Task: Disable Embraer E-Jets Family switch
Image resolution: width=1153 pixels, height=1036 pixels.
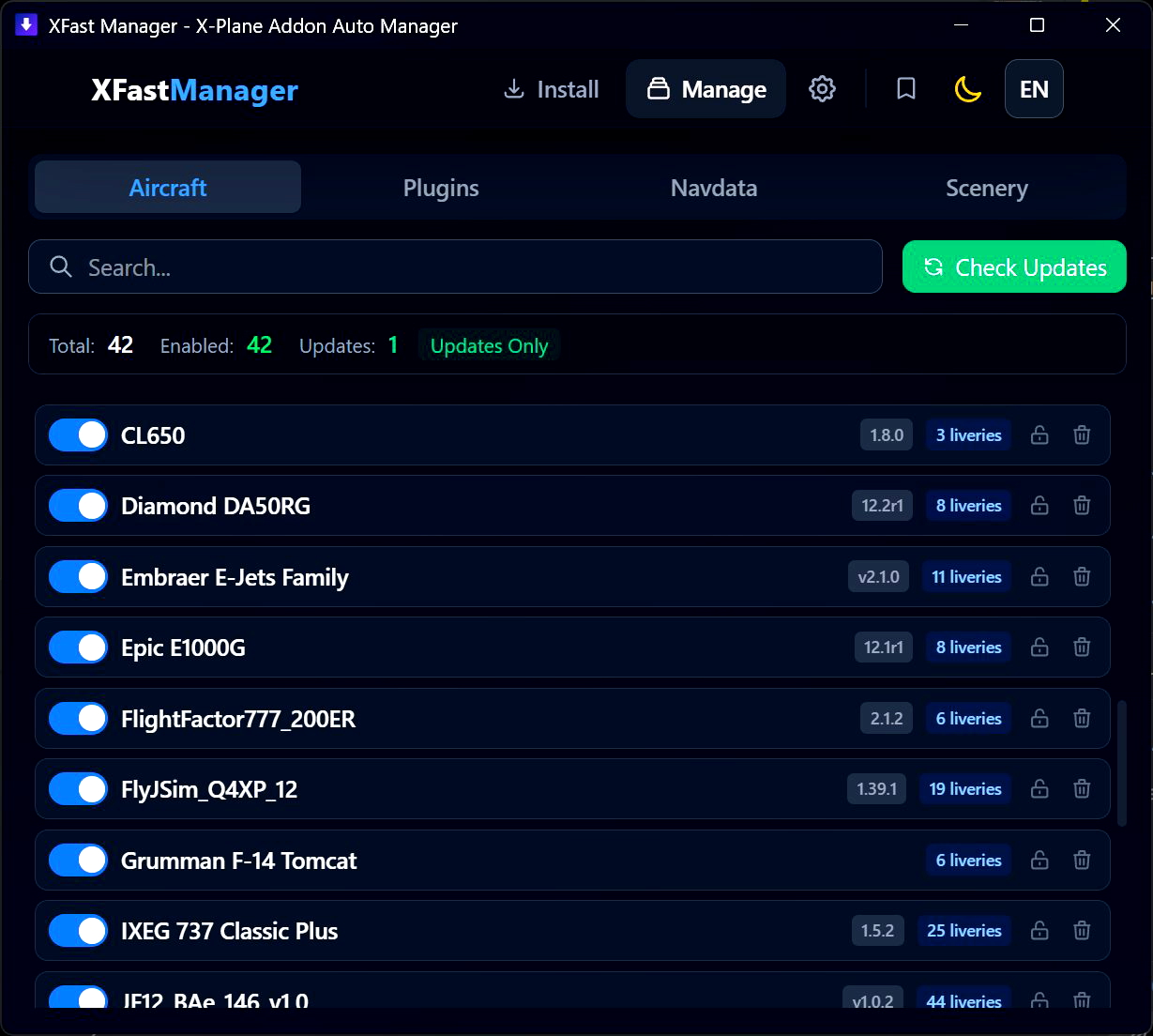Action: click(79, 577)
